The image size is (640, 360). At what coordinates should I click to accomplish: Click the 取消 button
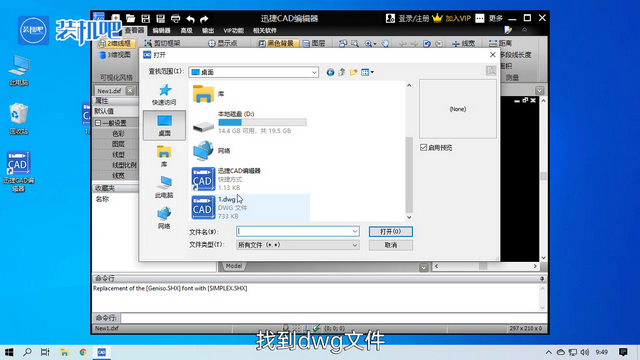(x=391, y=245)
